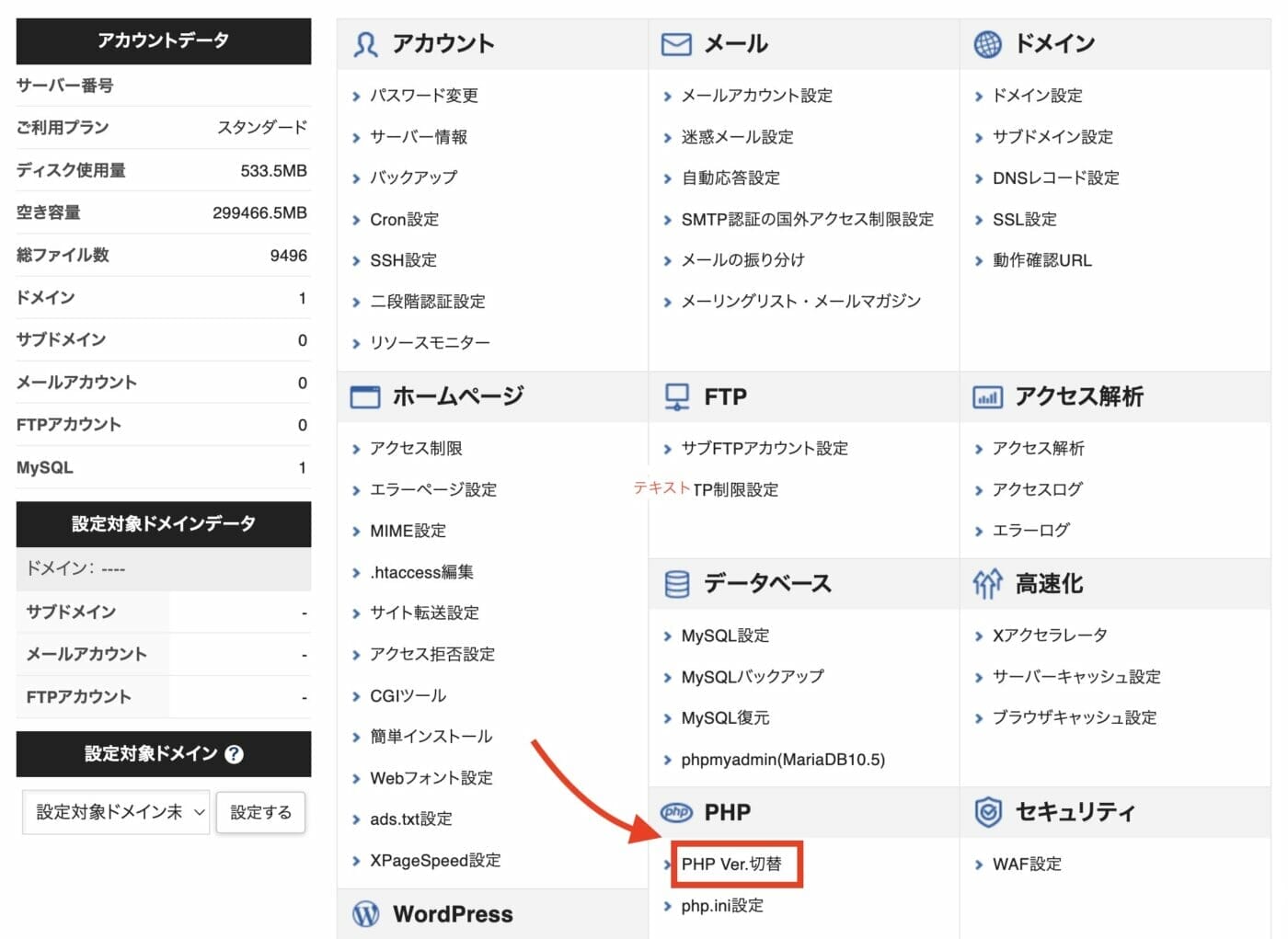
Task: Click パスワード変更 under アカウント
Action: pyautogui.click(x=426, y=95)
